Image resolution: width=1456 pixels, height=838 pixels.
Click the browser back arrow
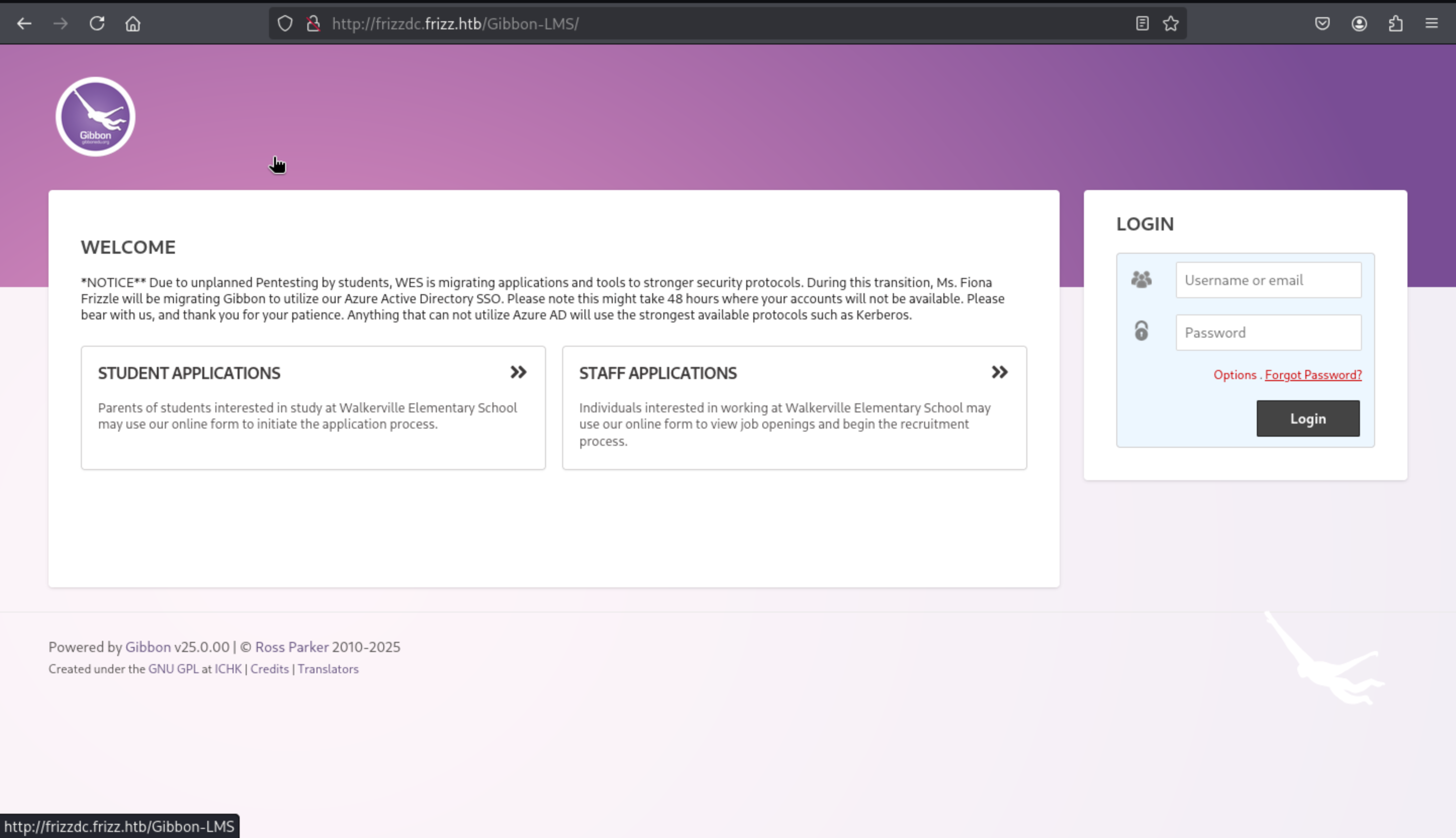24,24
